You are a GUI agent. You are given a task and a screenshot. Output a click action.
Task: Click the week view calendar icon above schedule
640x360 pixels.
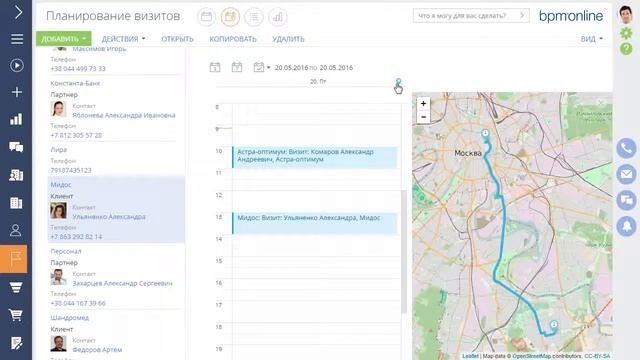(237, 67)
